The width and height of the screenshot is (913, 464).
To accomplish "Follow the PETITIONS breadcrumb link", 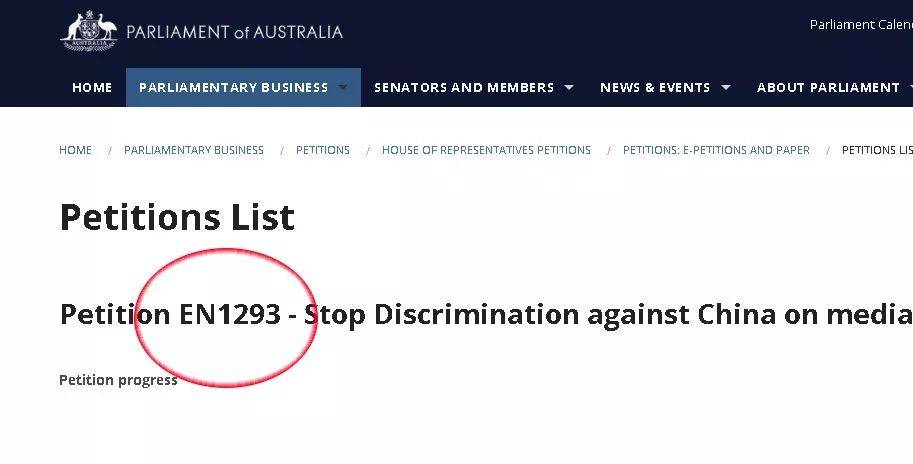I will (x=323, y=150).
